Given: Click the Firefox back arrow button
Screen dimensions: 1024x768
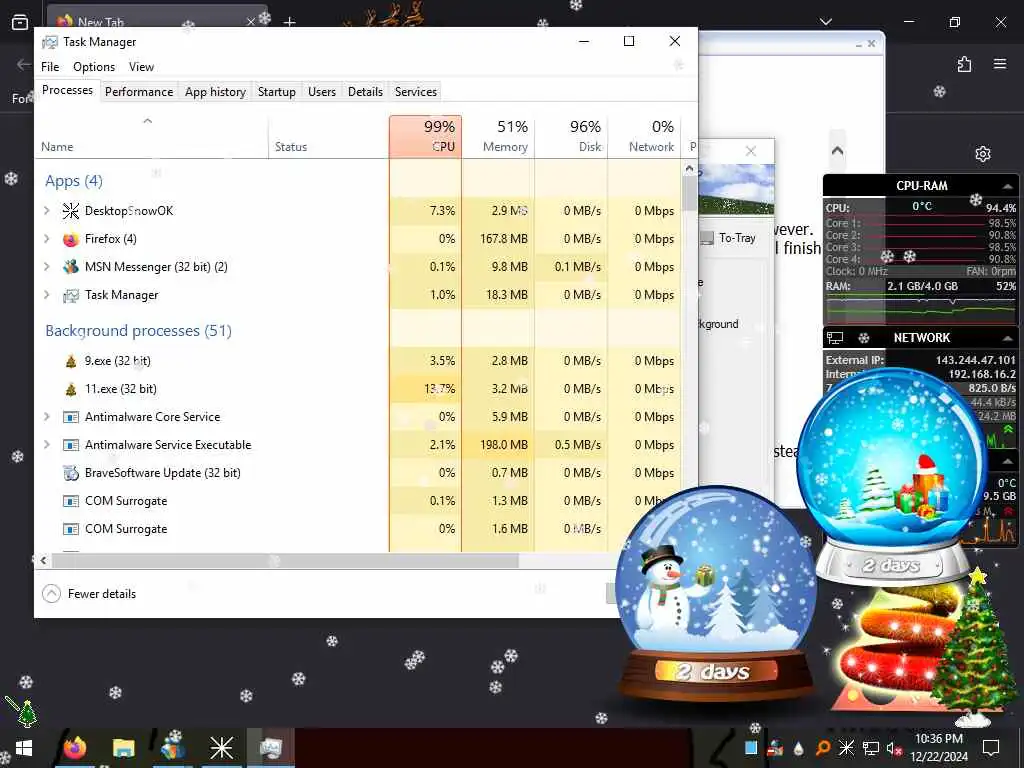Looking at the screenshot, I should tap(24, 64).
